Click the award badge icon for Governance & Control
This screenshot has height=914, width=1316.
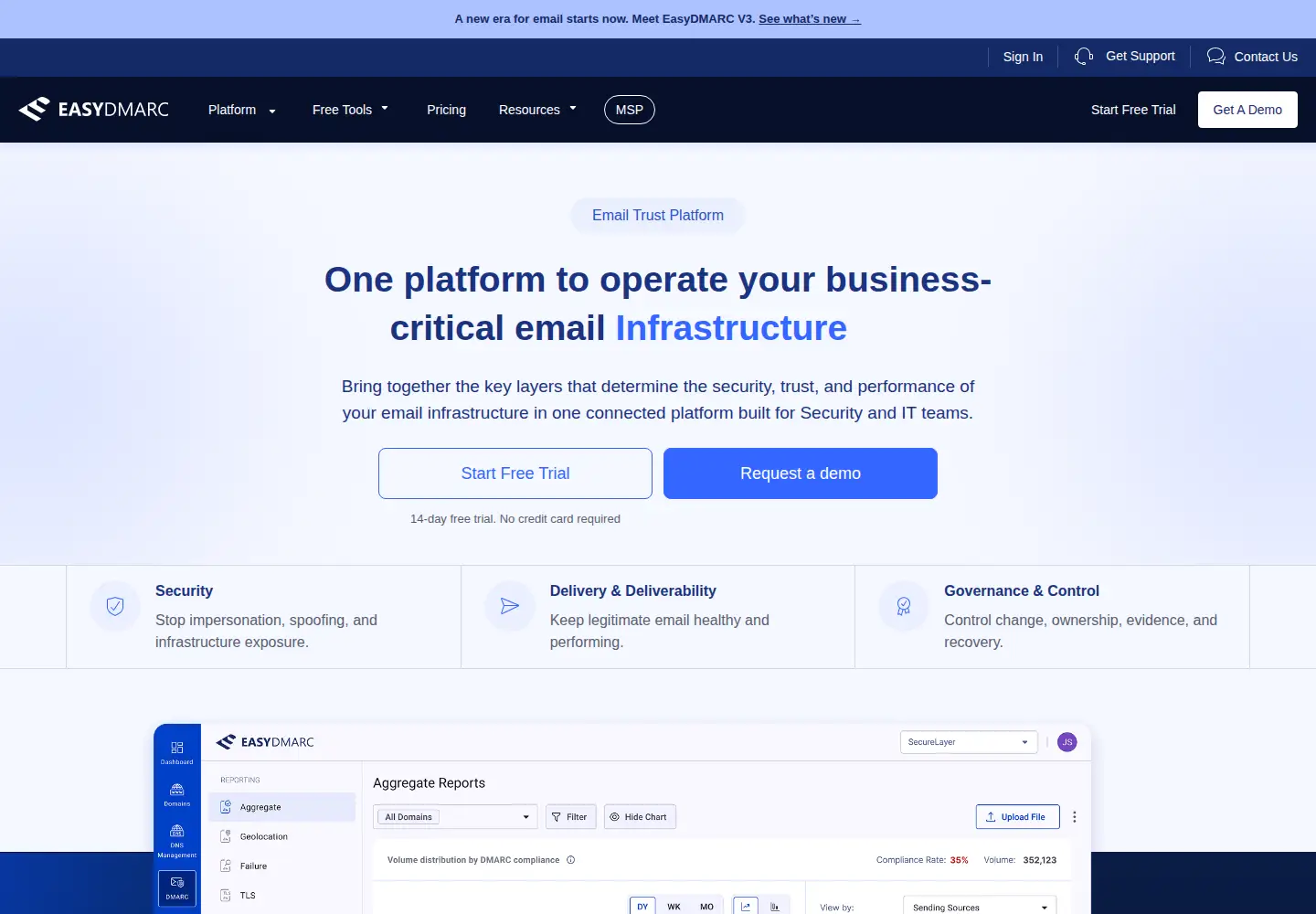tap(904, 606)
